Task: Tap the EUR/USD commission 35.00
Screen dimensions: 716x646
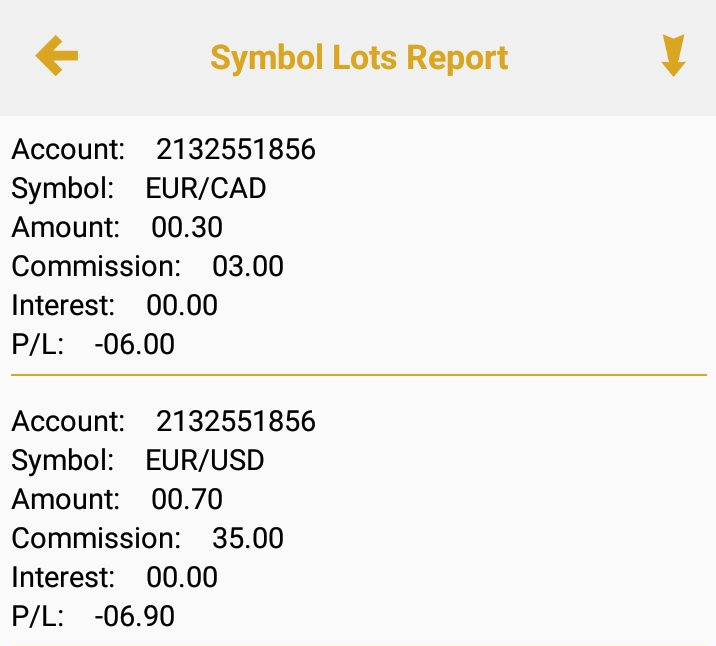Action: click(248, 538)
